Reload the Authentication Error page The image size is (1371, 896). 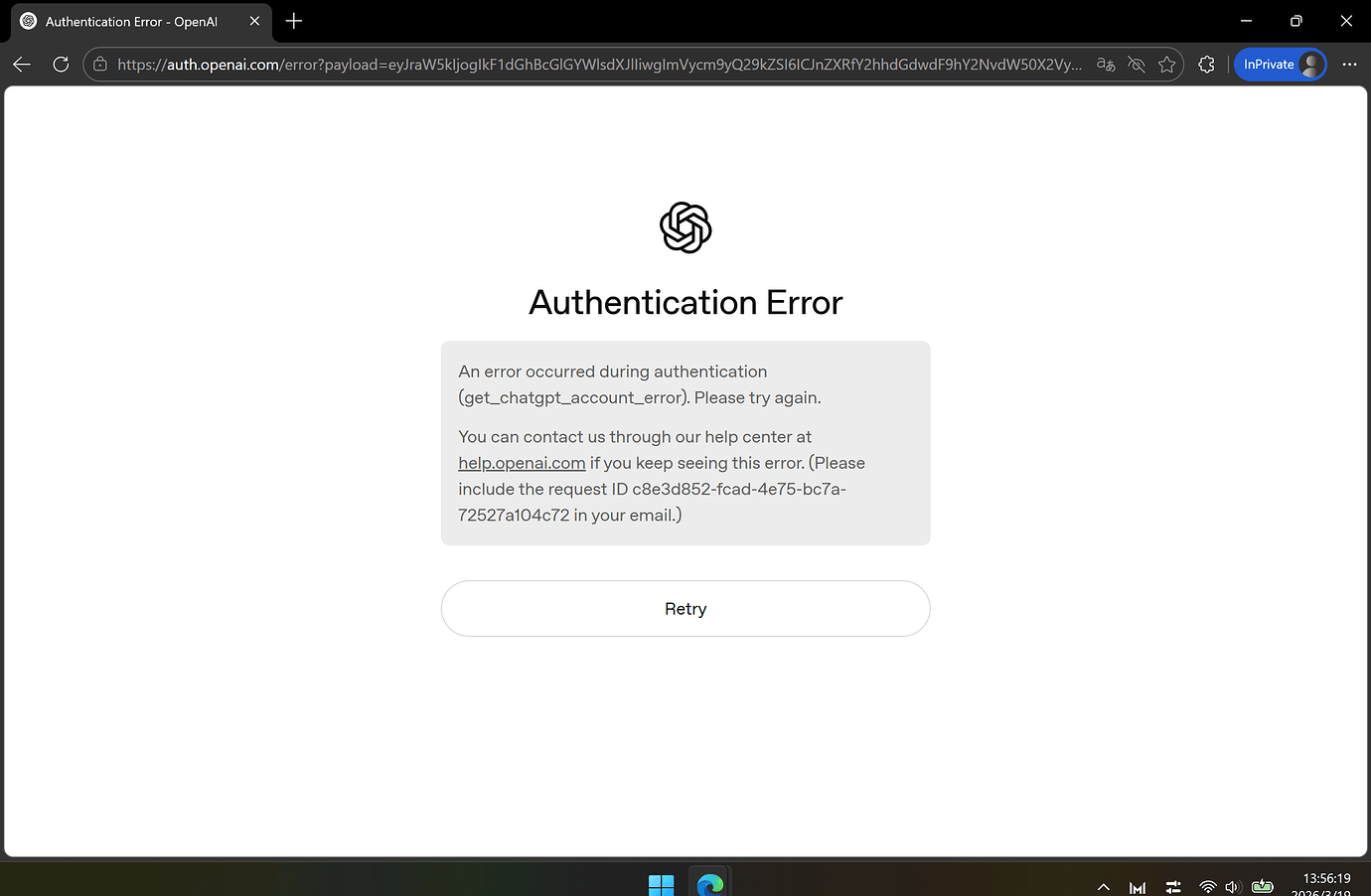coord(61,65)
